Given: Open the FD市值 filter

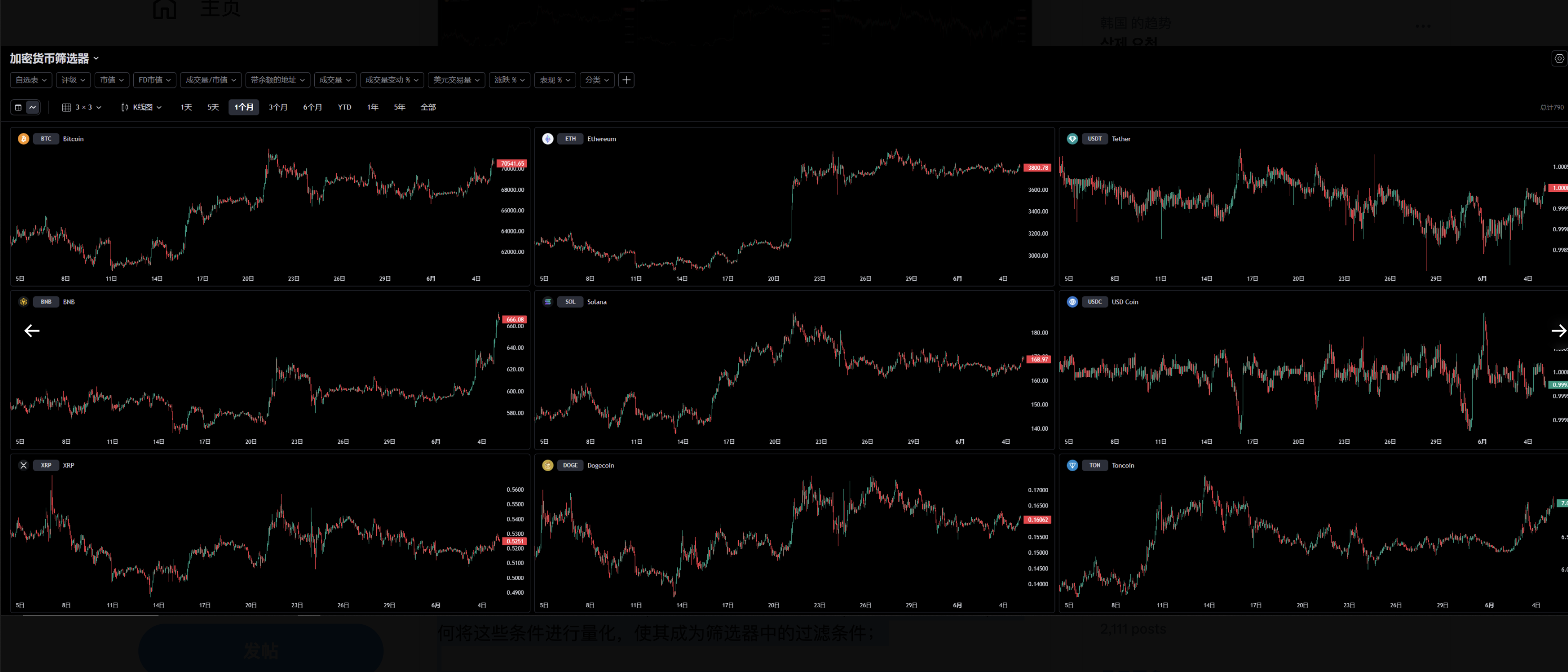Looking at the screenshot, I should [x=155, y=80].
